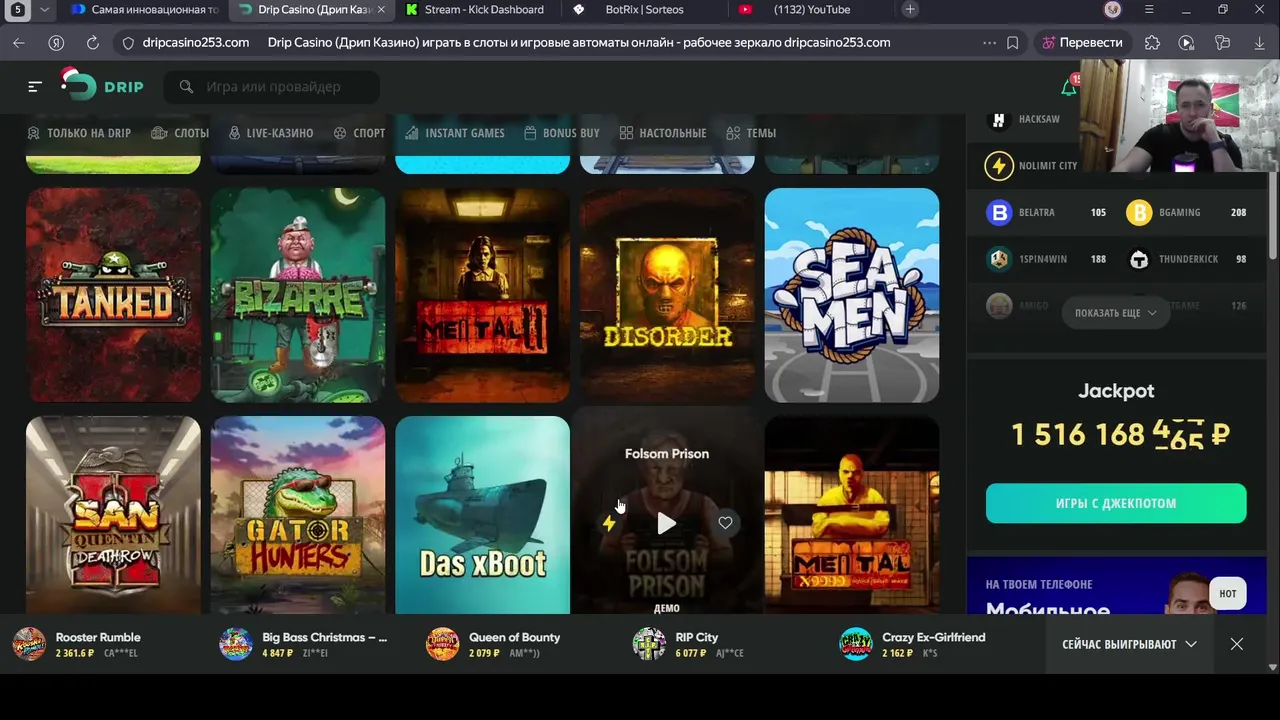Close the Drip Casino browser tab
Image resolution: width=1280 pixels, height=720 pixels.
click(x=380, y=10)
